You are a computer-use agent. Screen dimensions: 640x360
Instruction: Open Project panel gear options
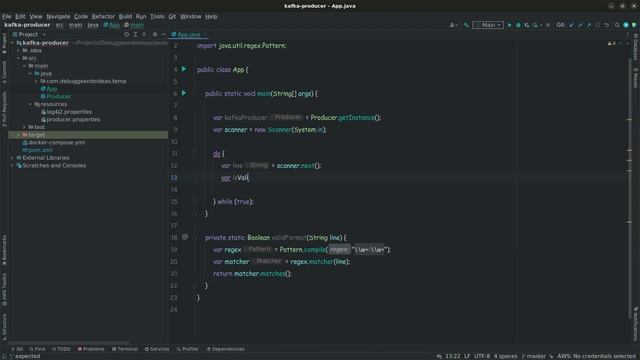pos(155,35)
